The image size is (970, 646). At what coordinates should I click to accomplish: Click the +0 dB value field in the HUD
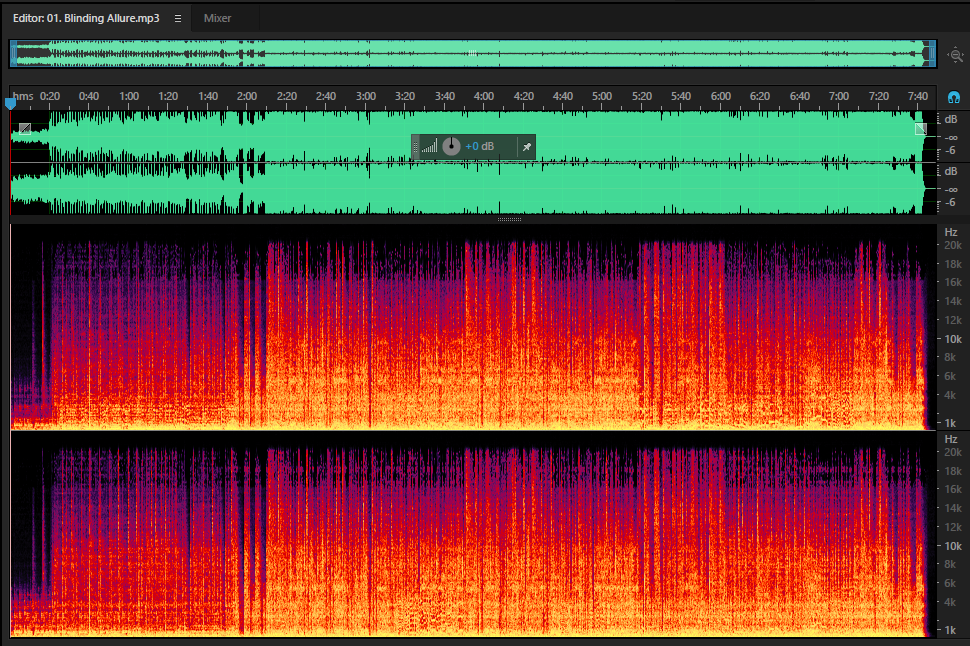pyautogui.click(x=479, y=147)
